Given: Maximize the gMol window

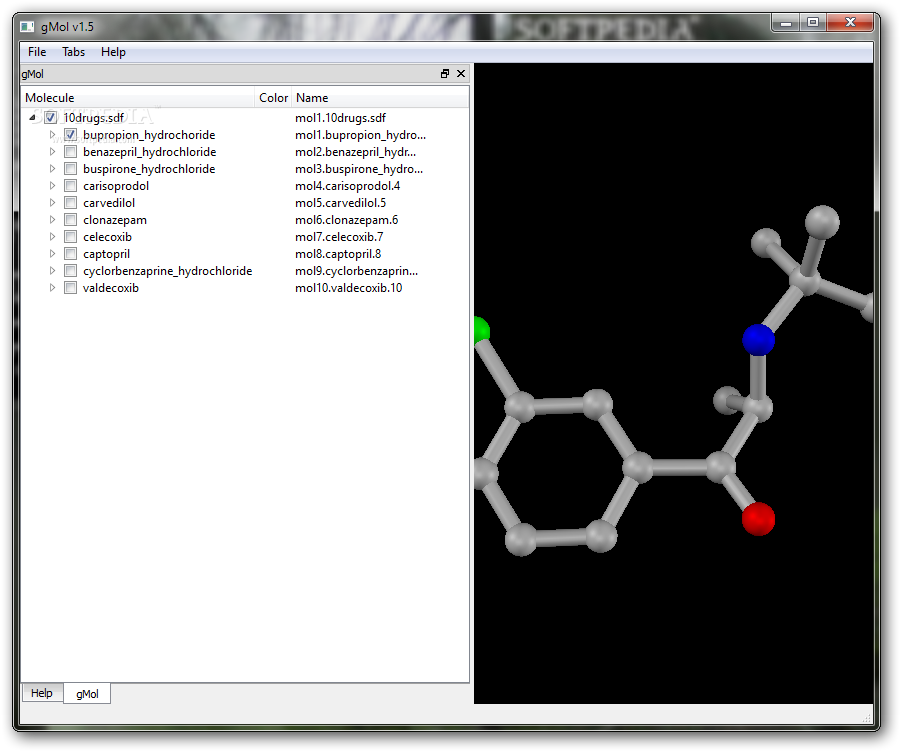Looking at the screenshot, I should click(x=813, y=22).
